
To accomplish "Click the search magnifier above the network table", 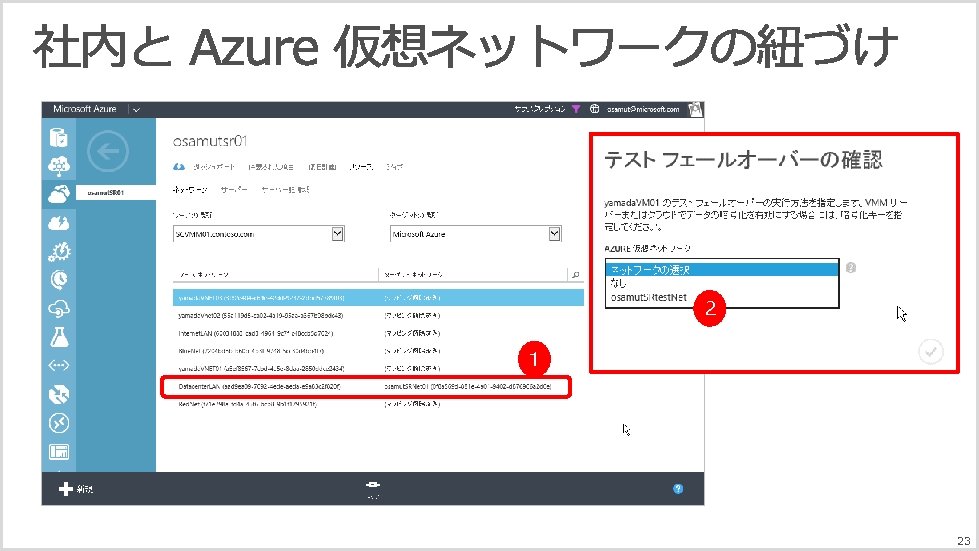I will click(576, 275).
